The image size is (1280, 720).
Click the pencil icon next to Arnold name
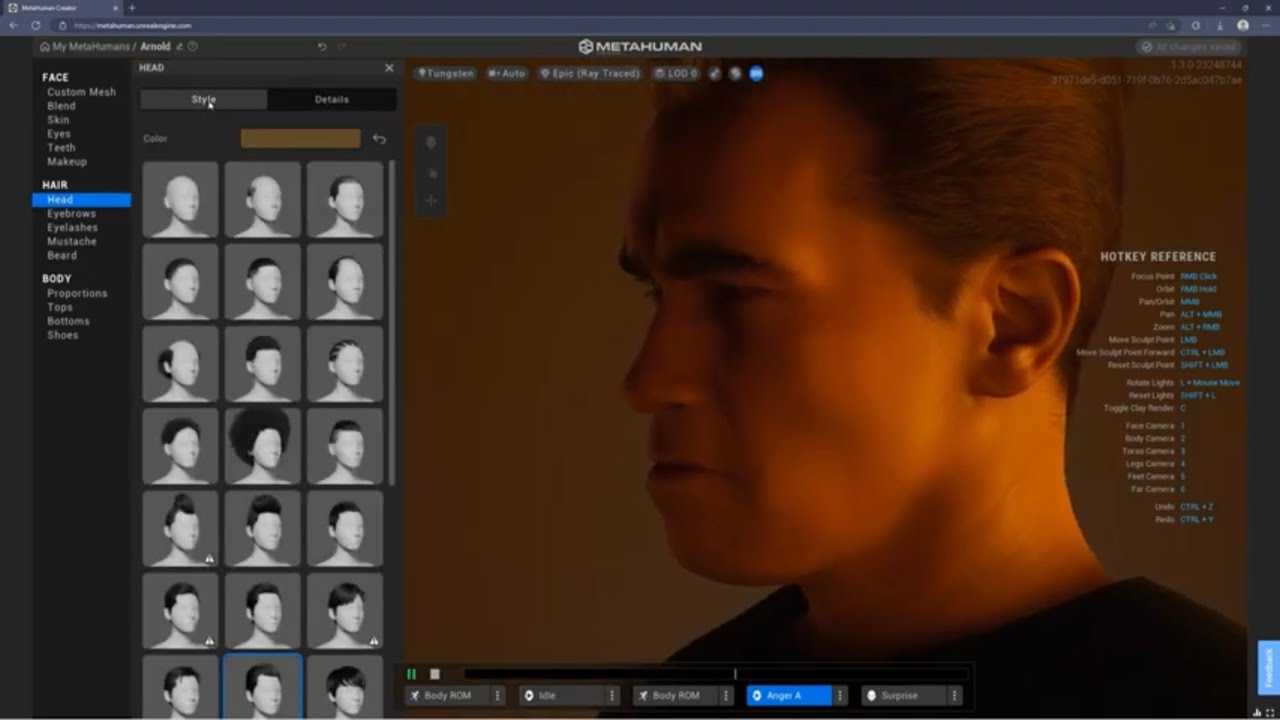click(180, 46)
